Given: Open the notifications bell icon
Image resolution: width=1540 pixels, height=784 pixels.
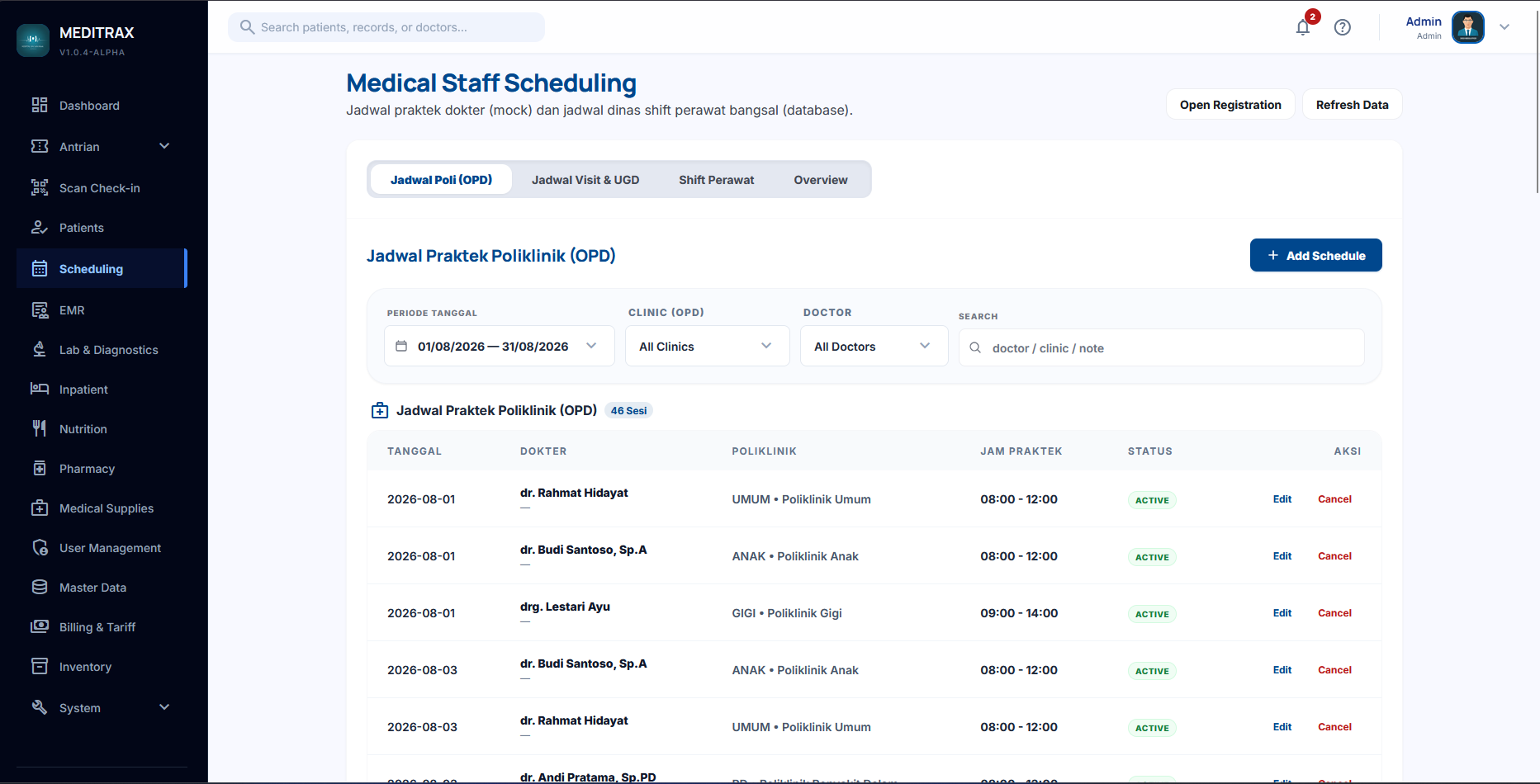Looking at the screenshot, I should click(1303, 27).
